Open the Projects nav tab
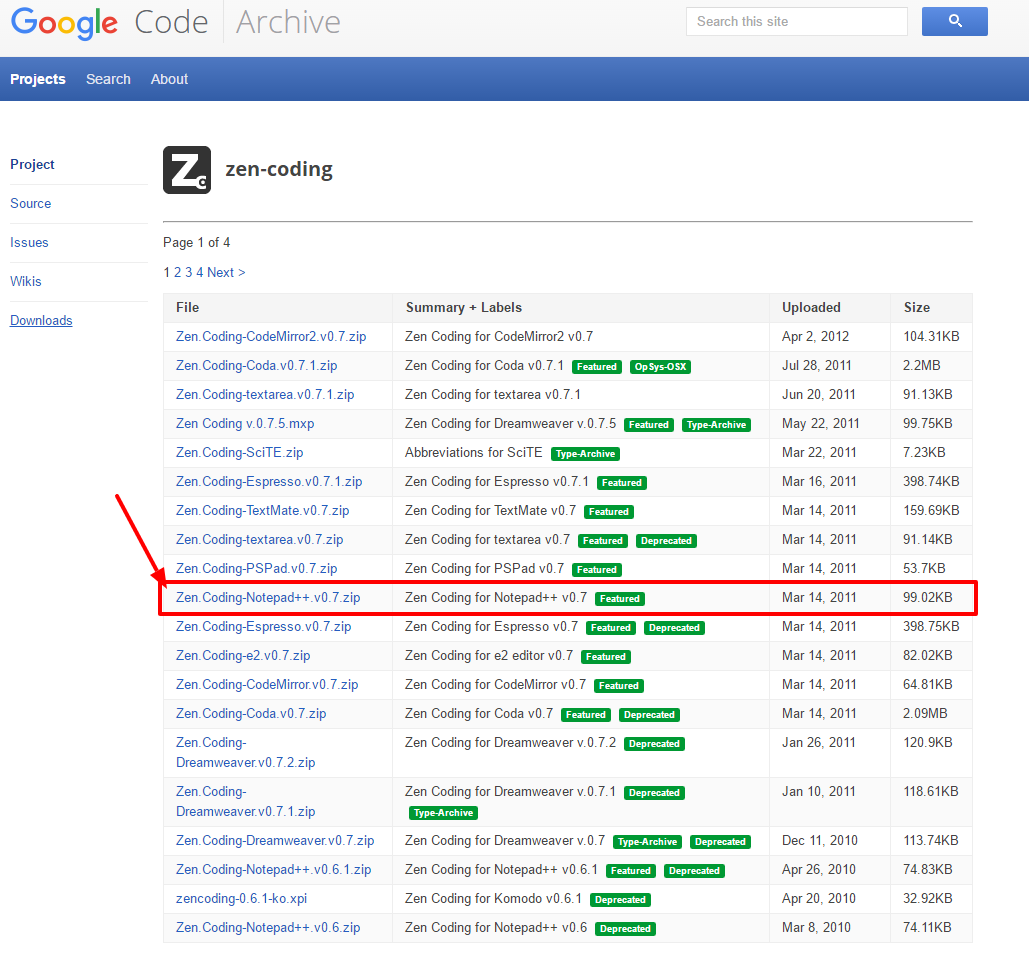 (x=38, y=79)
